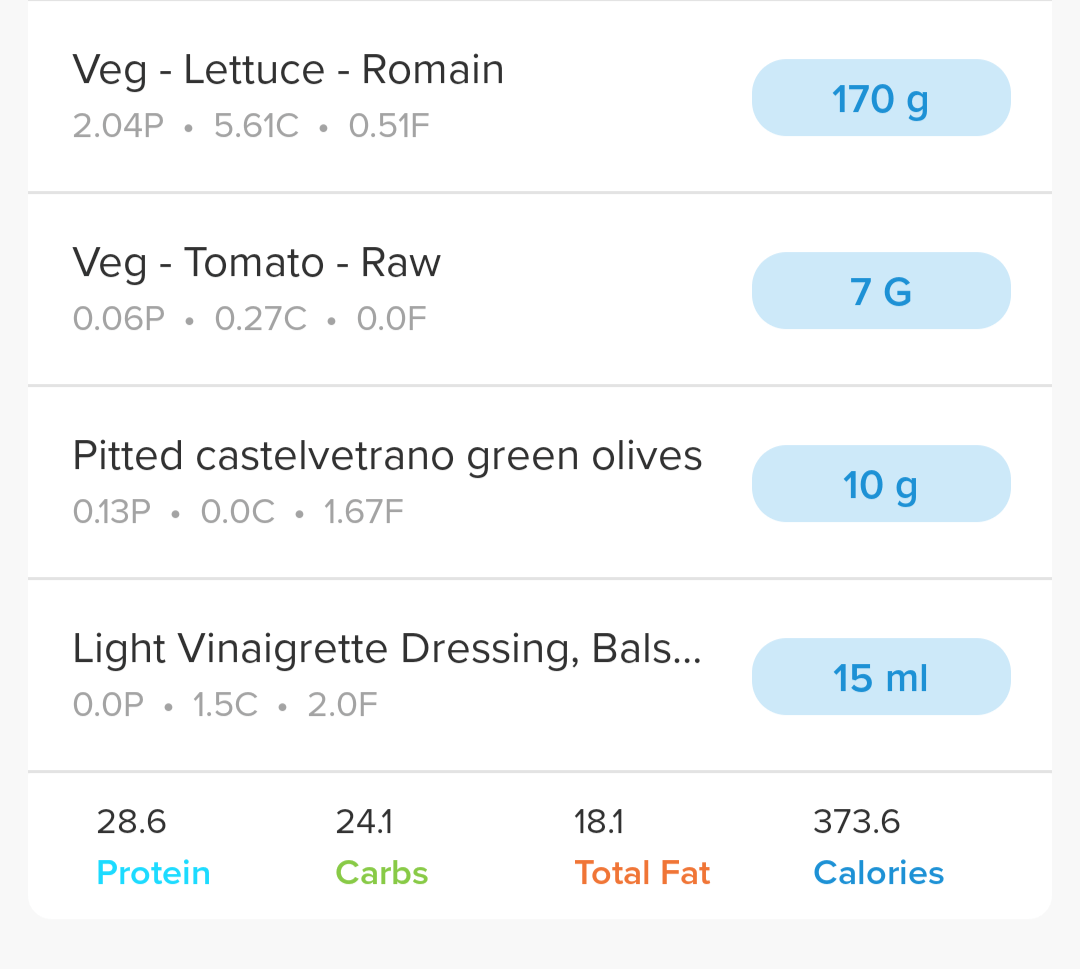Open the 15 ml dressing serving size
Viewport: 1080px width, 969px height.
click(x=880, y=677)
